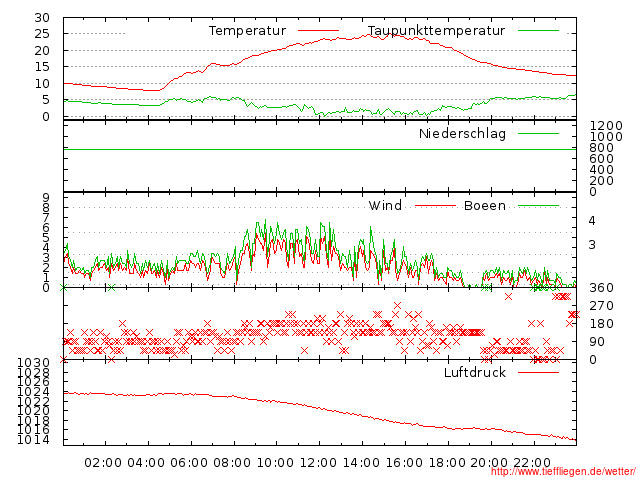Click the 1030 pressure axis value

[33, 362]
